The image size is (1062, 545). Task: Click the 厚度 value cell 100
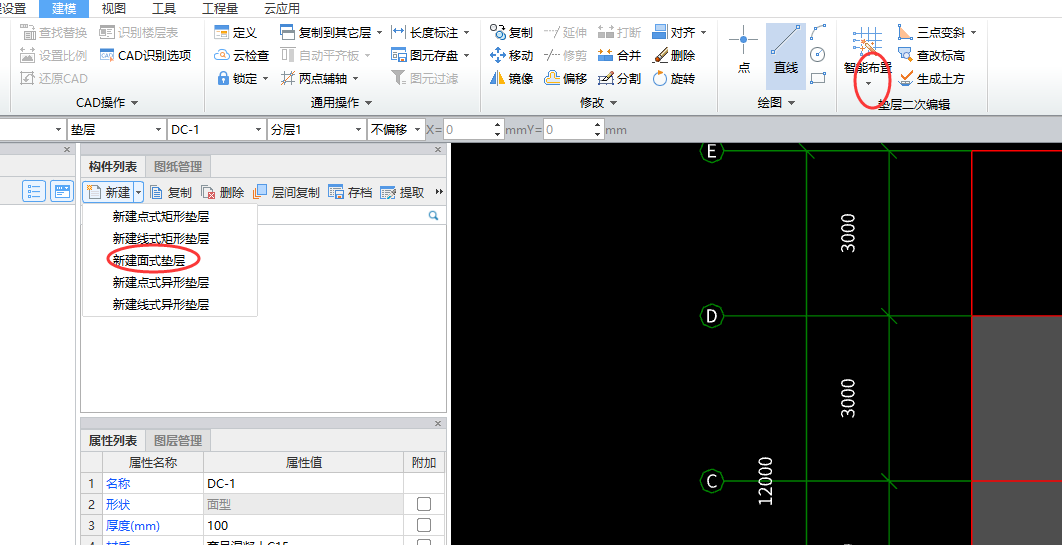click(x=303, y=525)
